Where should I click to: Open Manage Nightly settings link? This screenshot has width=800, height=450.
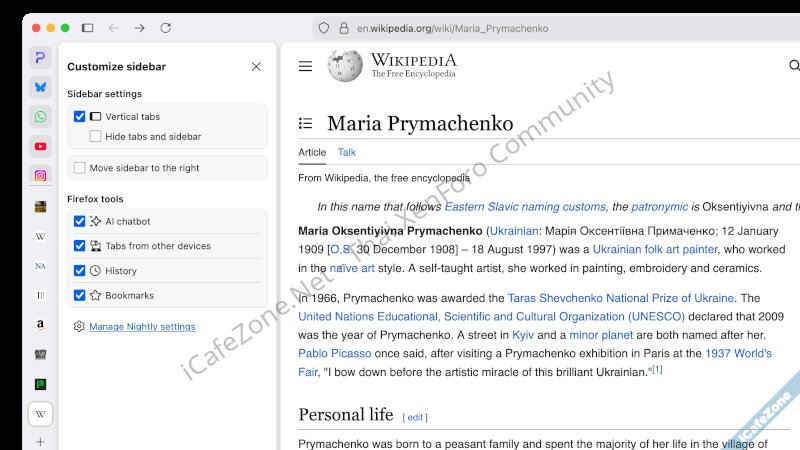[142, 327]
